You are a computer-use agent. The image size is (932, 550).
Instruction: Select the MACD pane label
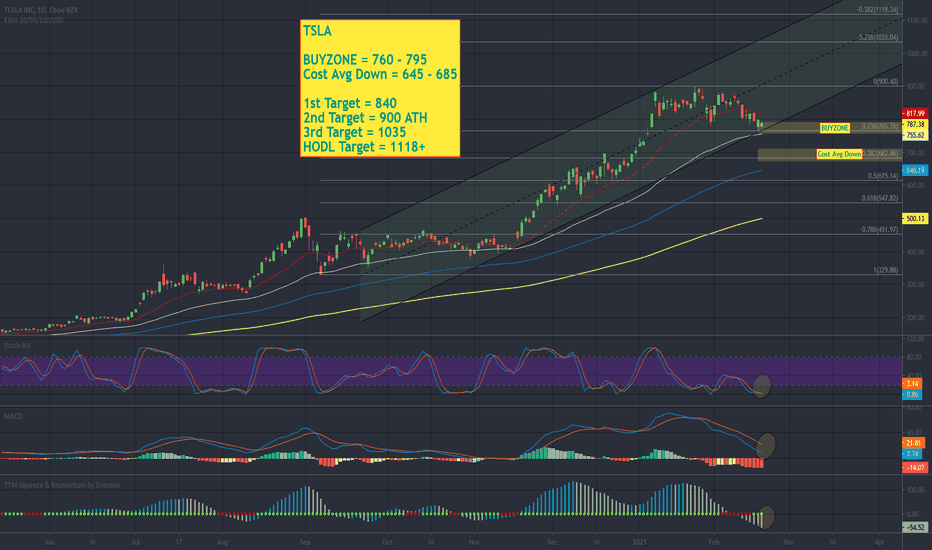pos(13,416)
